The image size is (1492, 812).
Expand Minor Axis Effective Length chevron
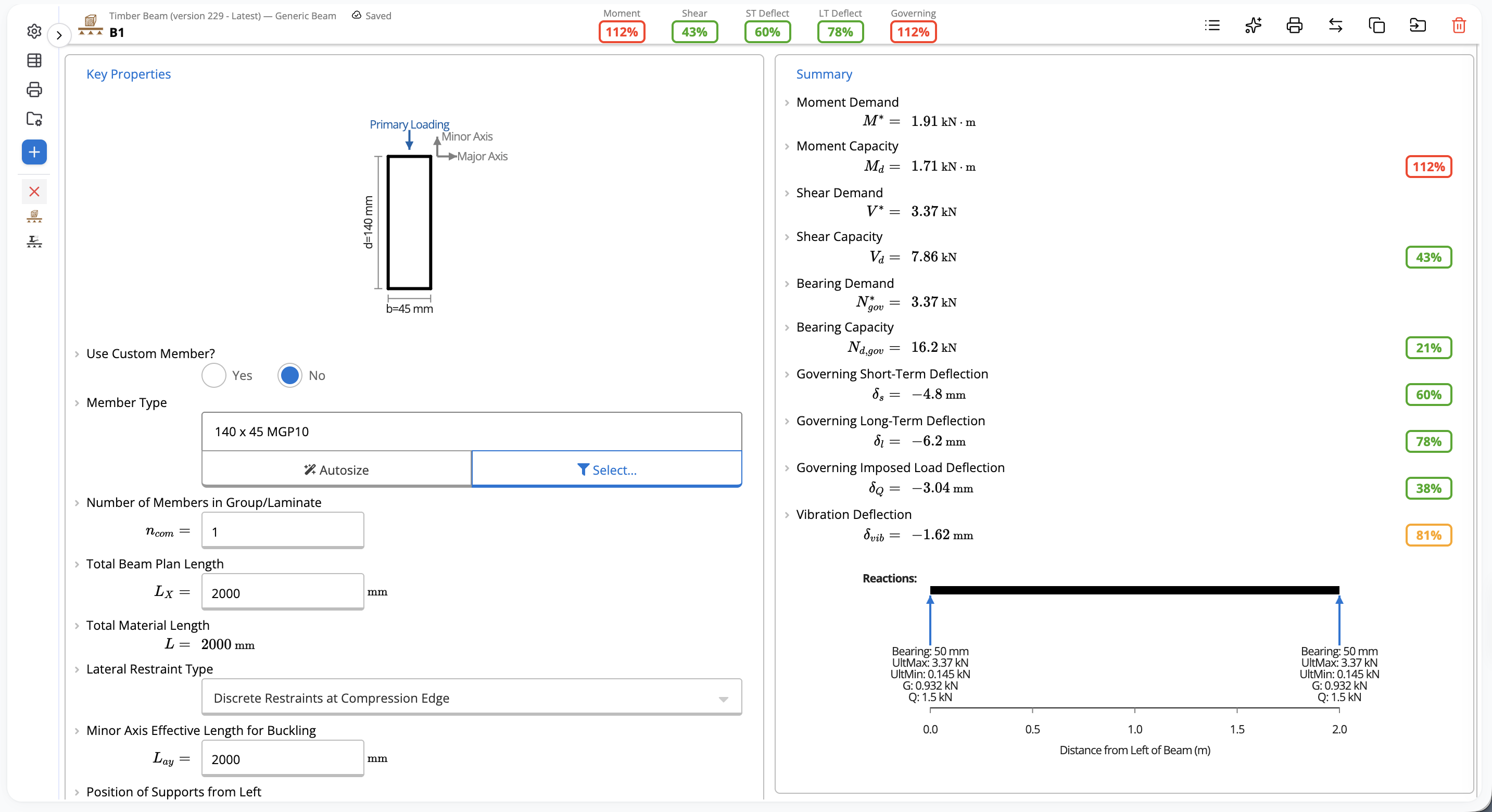tap(77, 731)
